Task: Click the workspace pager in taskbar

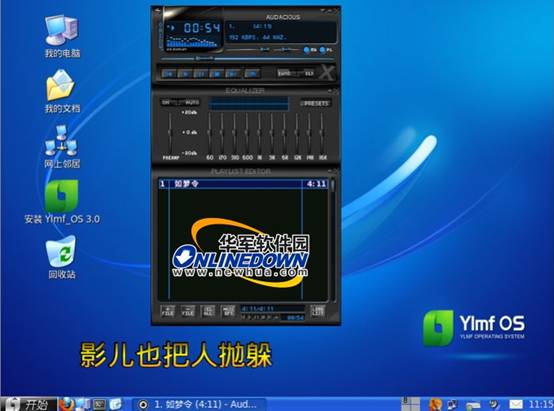Action: pyautogui.click(x=410, y=404)
